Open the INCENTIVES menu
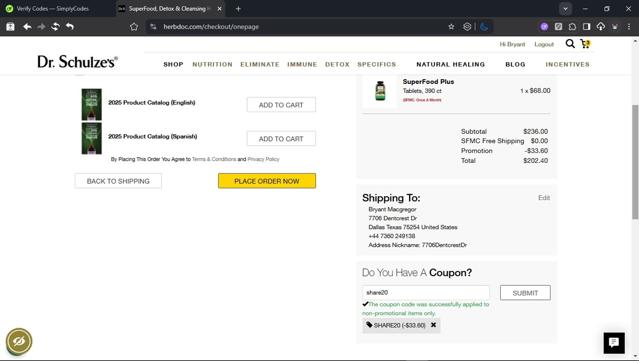Image resolution: width=639 pixels, height=361 pixels. point(567,64)
